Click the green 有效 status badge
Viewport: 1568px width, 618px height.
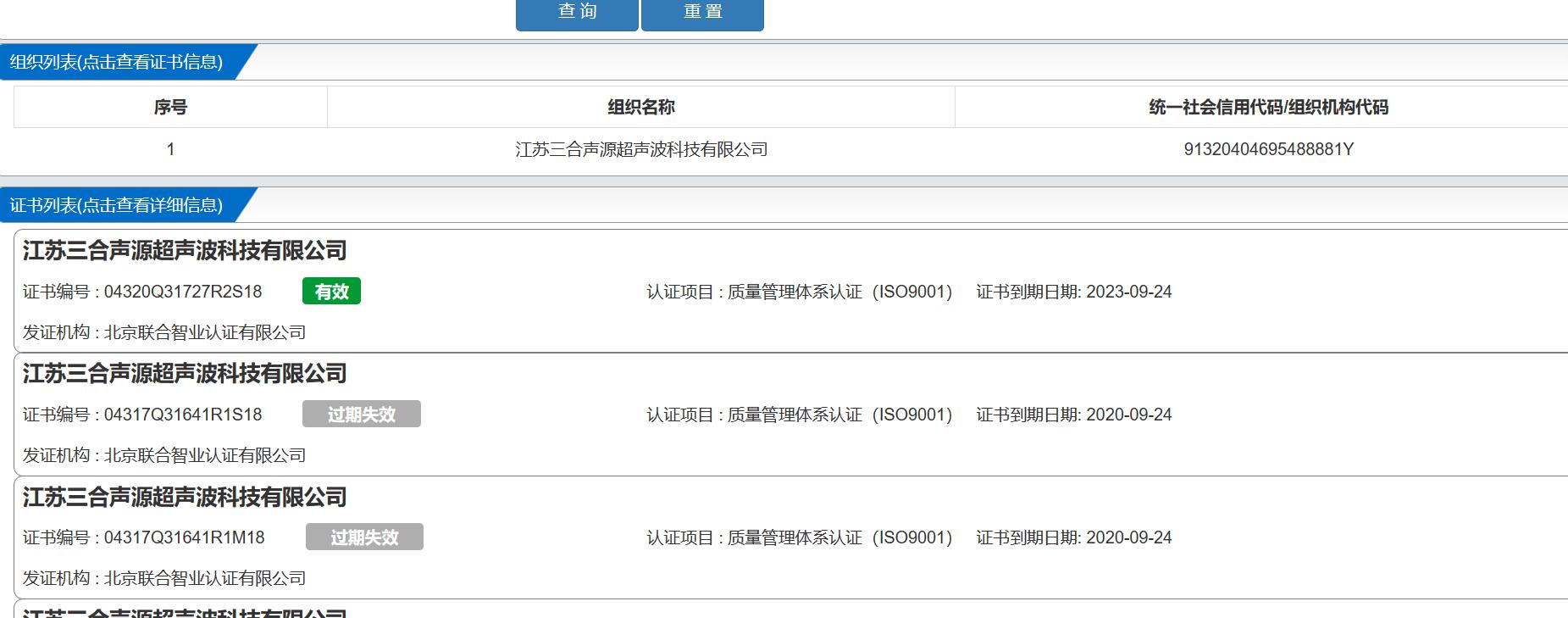331,292
